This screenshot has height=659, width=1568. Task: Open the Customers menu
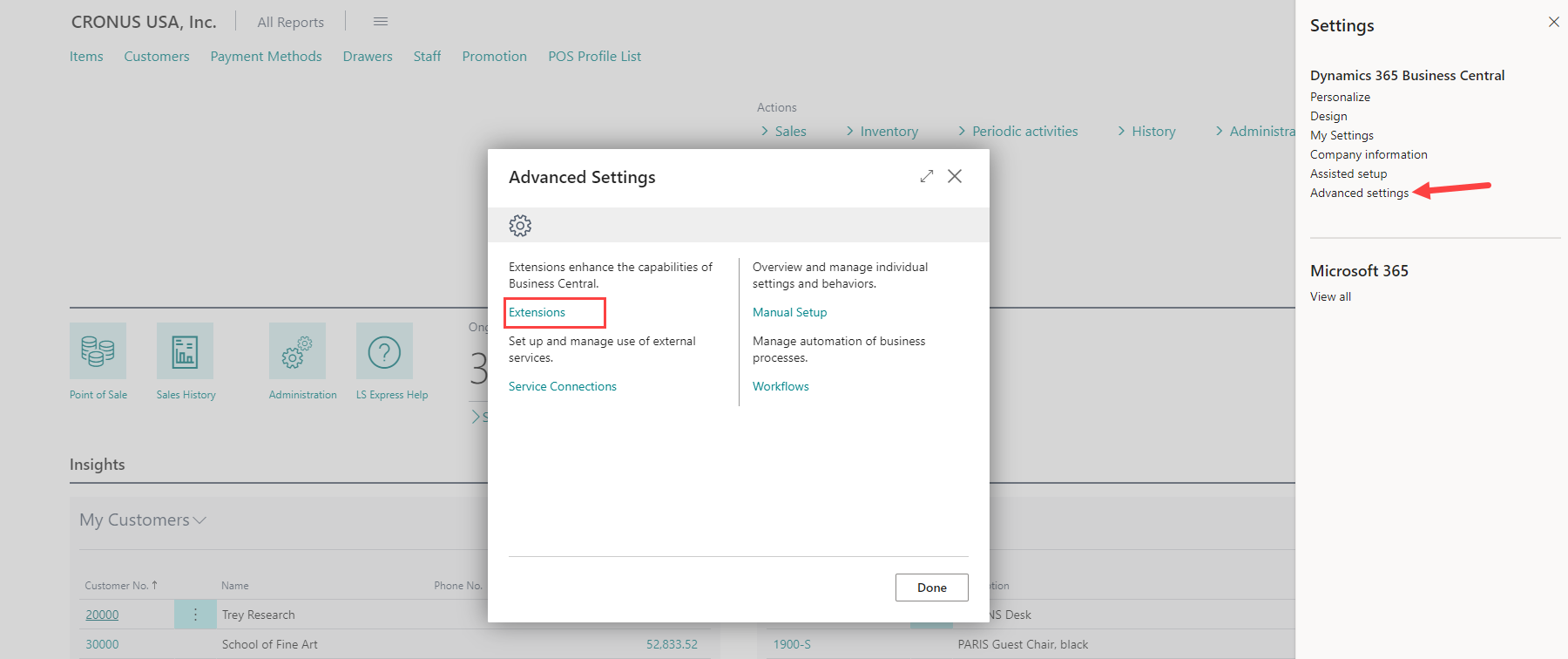click(x=157, y=57)
